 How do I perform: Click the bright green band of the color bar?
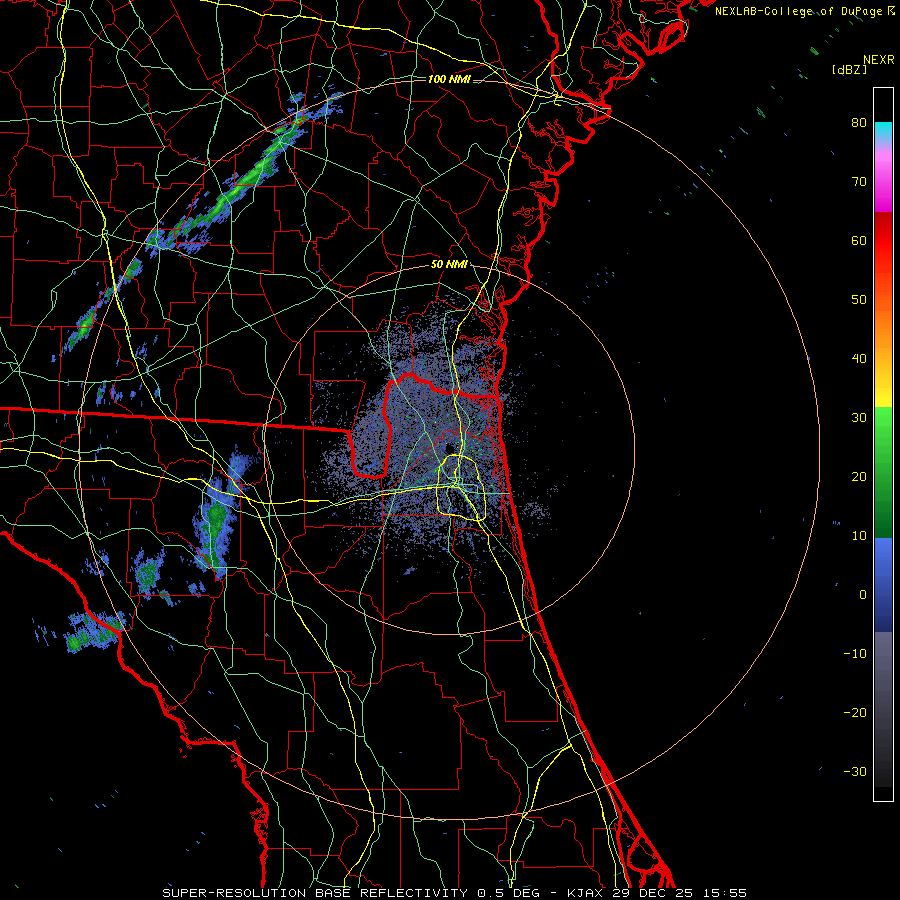883,430
